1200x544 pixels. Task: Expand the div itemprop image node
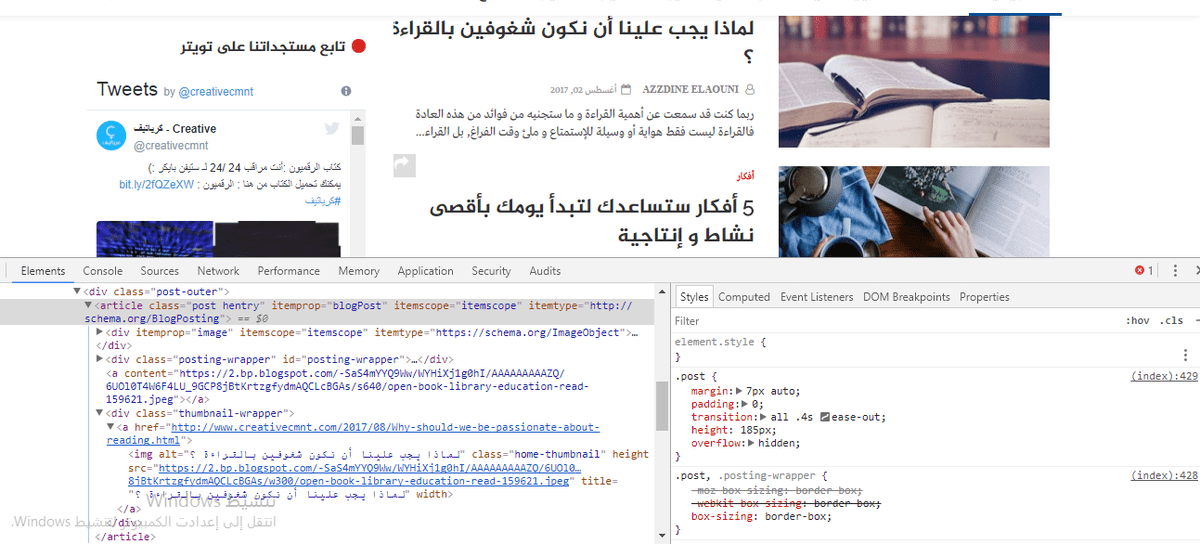99,331
